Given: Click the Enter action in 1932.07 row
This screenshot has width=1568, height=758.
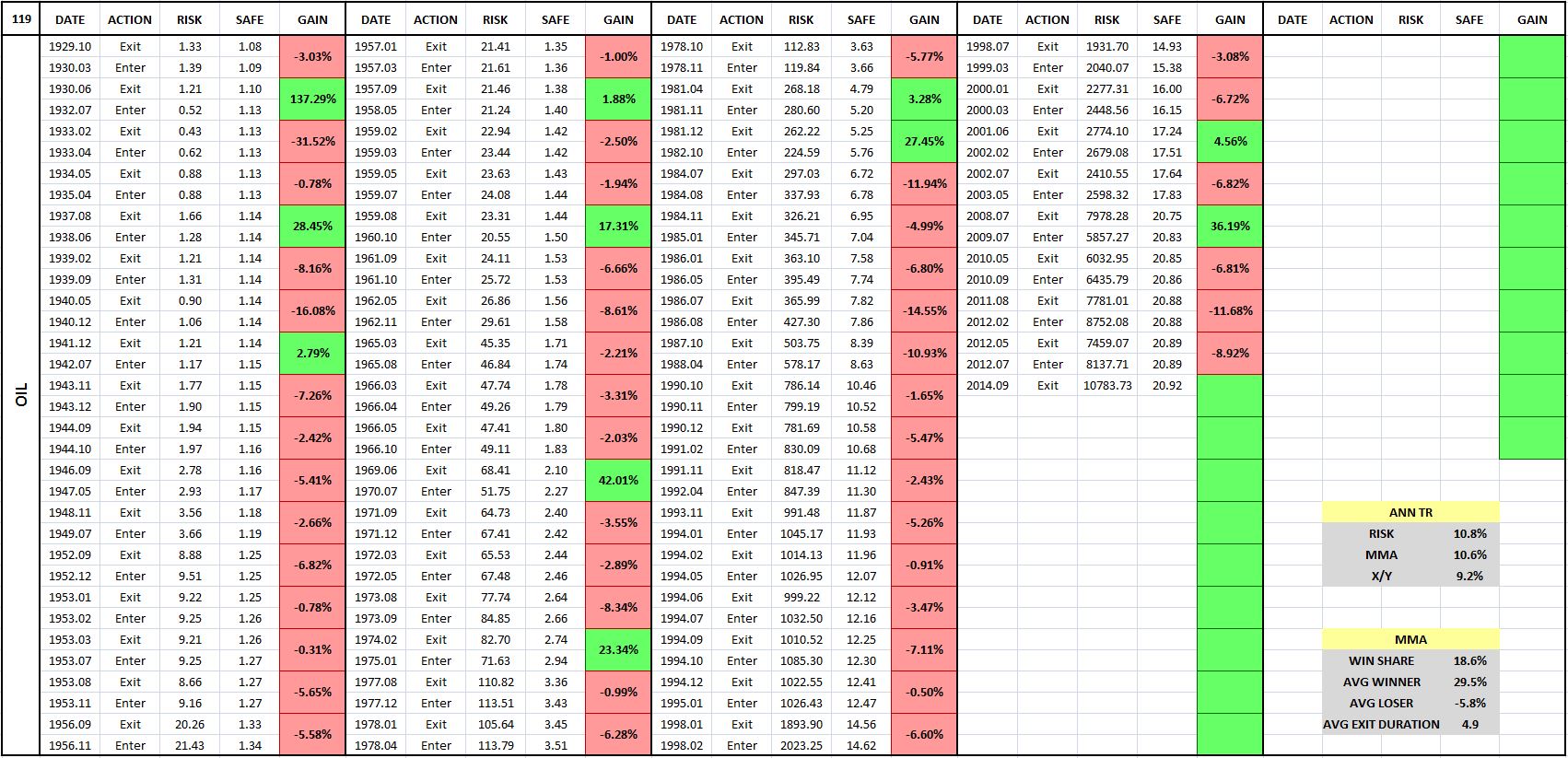Looking at the screenshot, I should click(130, 110).
